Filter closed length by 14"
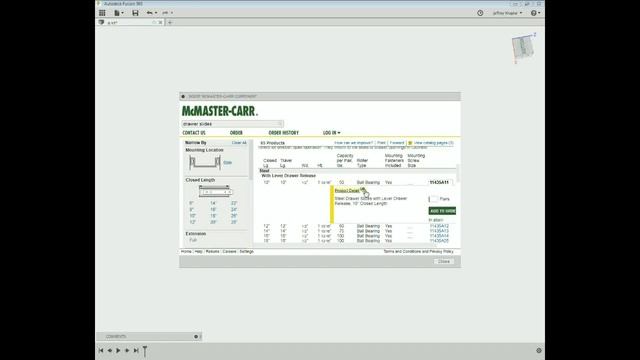 coord(213,203)
